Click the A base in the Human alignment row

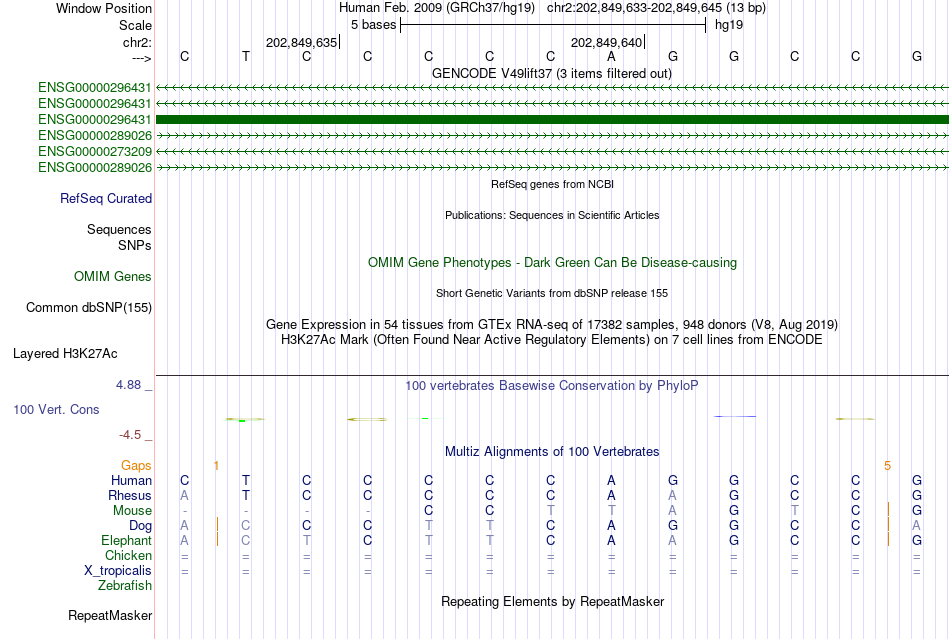(x=611, y=480)
